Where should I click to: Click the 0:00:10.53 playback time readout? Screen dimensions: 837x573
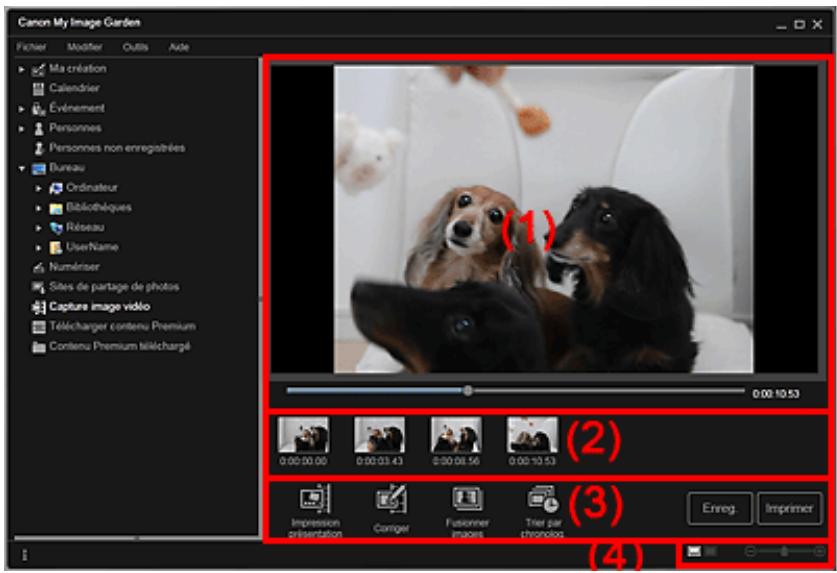point(776,394)
